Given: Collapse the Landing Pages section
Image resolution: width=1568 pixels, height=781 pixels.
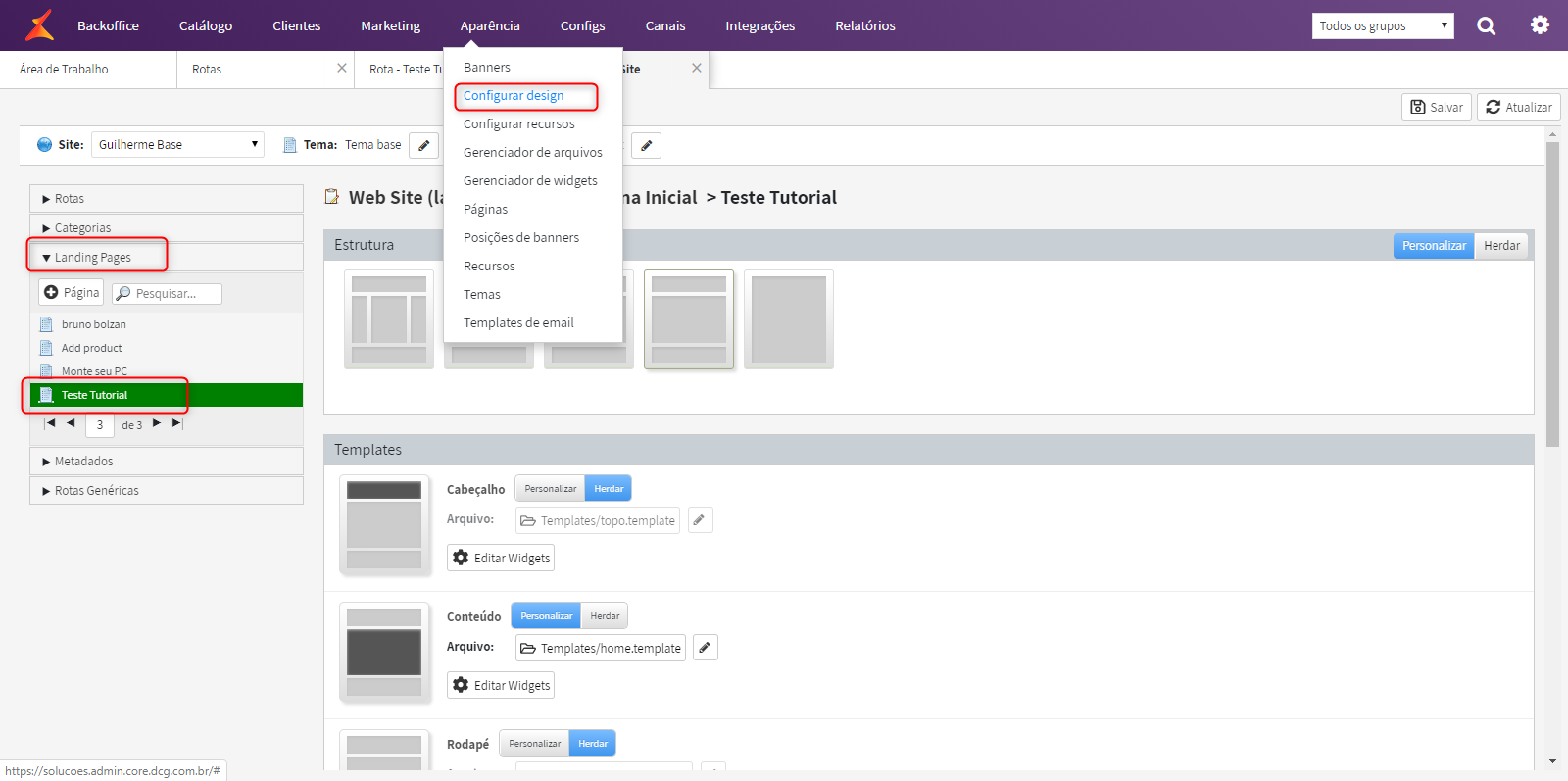Looking at the screenshot, I should tap(167, 258).
